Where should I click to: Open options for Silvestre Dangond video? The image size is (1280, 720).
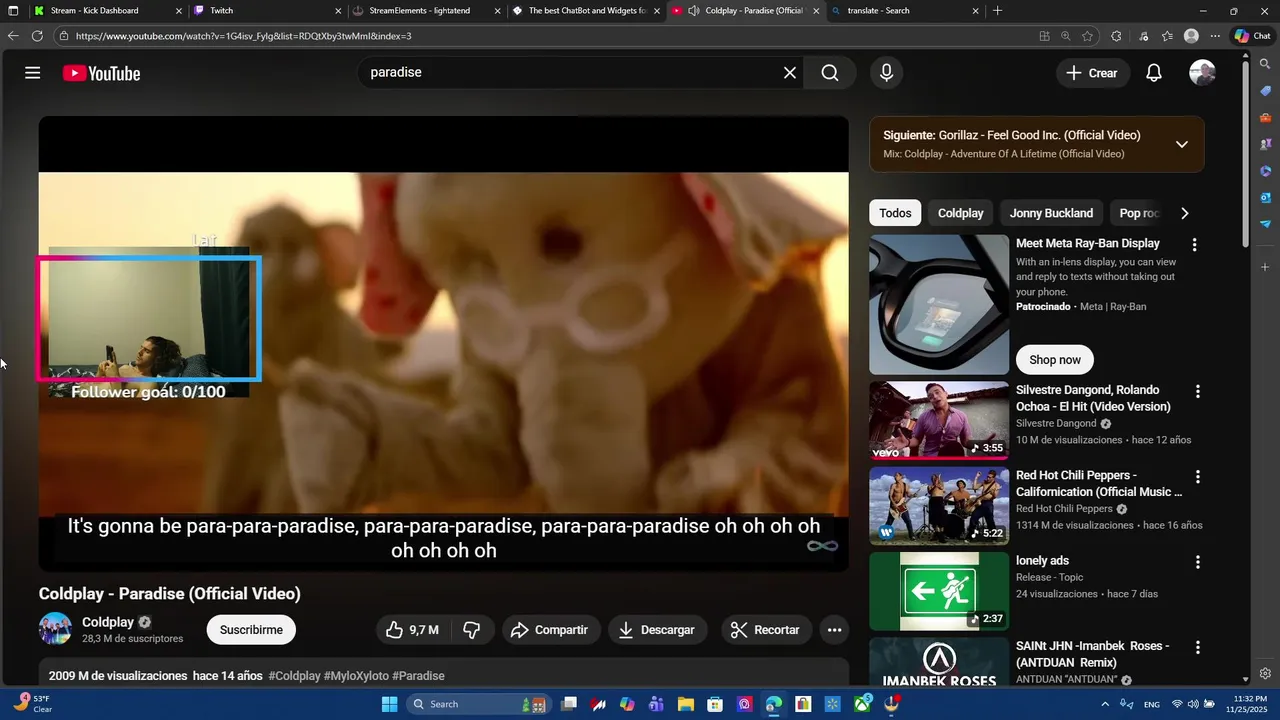click(x=1198, y=392)
